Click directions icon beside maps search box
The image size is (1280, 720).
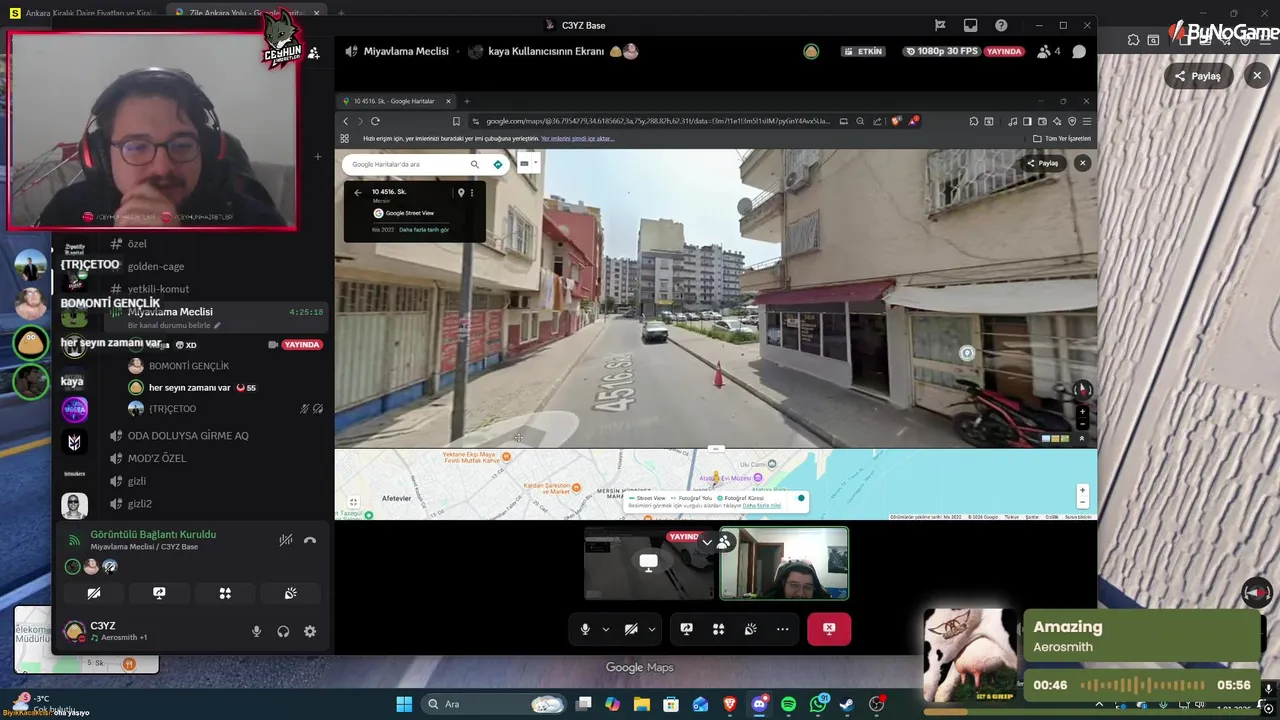pos(498,164)
